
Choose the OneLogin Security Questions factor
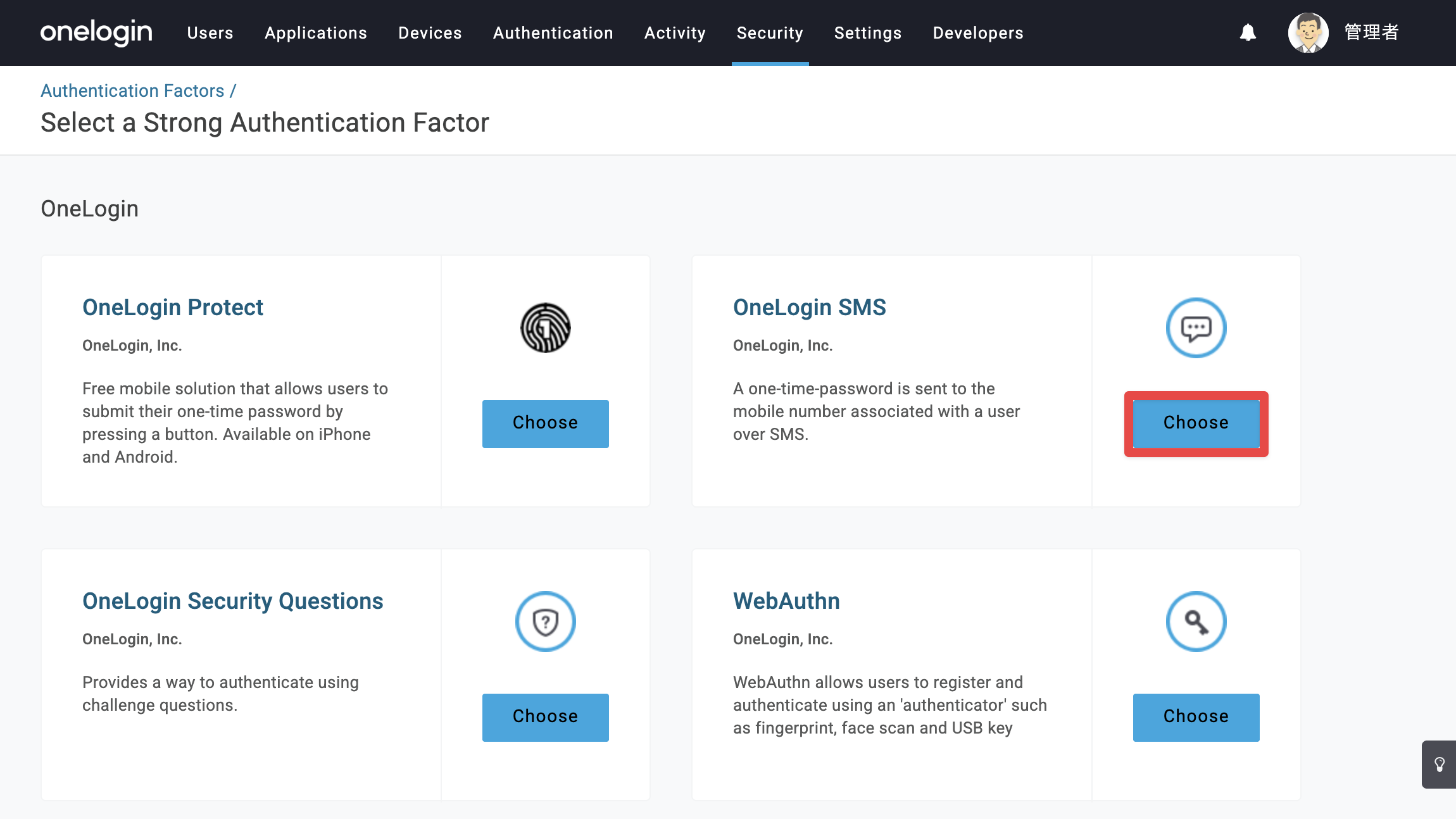[546, 717]
